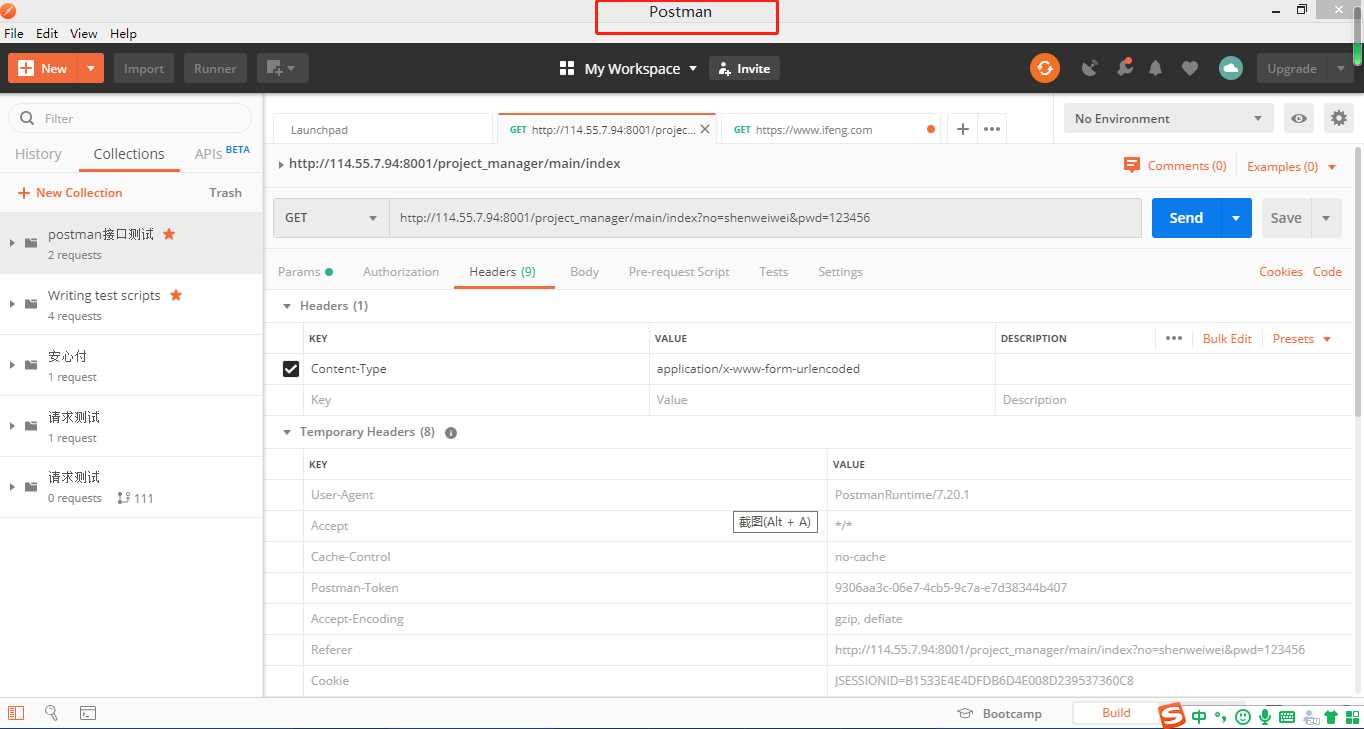This screenshot has width=1364, height=729.
Task: Uncheck the Content-Type header checkbox
Action: pyautogui.click(x=291, y=369)
